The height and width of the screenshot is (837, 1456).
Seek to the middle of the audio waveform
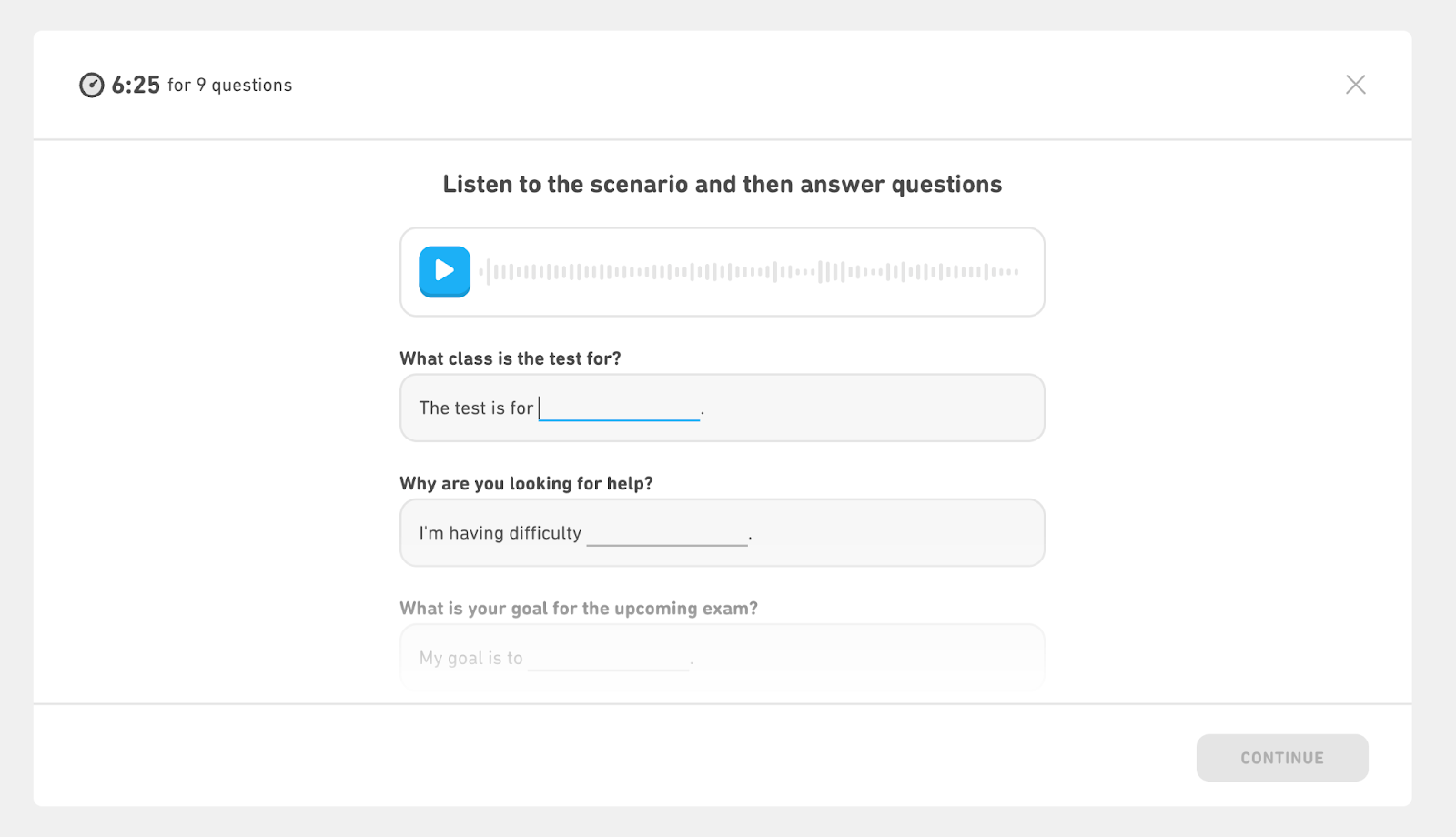(x=749, y=271)
